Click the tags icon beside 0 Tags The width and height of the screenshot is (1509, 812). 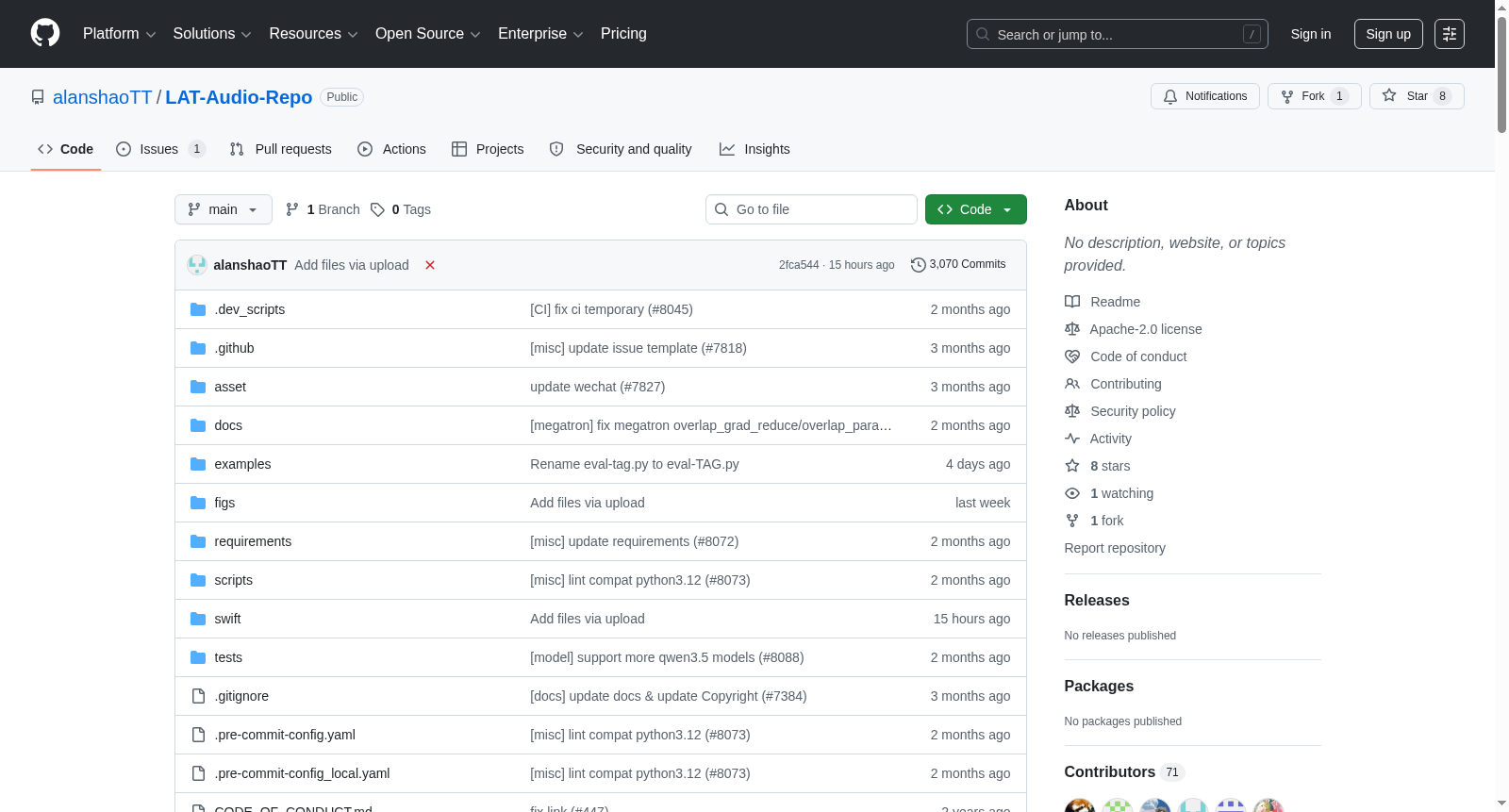[377, 209]
